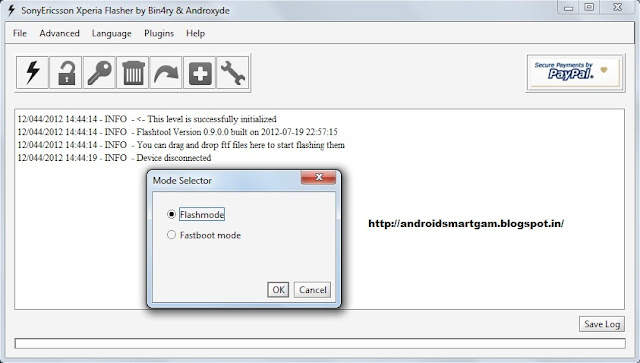Screen dimensions: 640x363
Task: Open the Advanced menu
Action: (59, 33)
